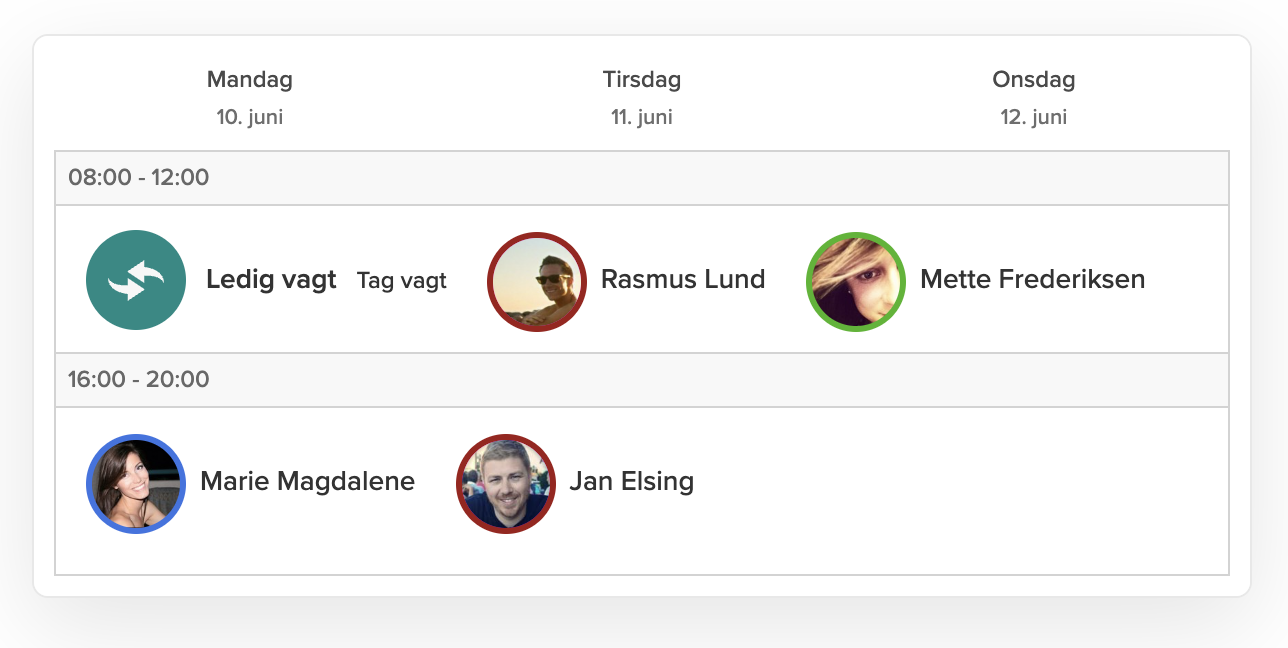Expand the 16:00 - 20:00 shift row
1288x648 pixels.
click(x=640, y=379)
